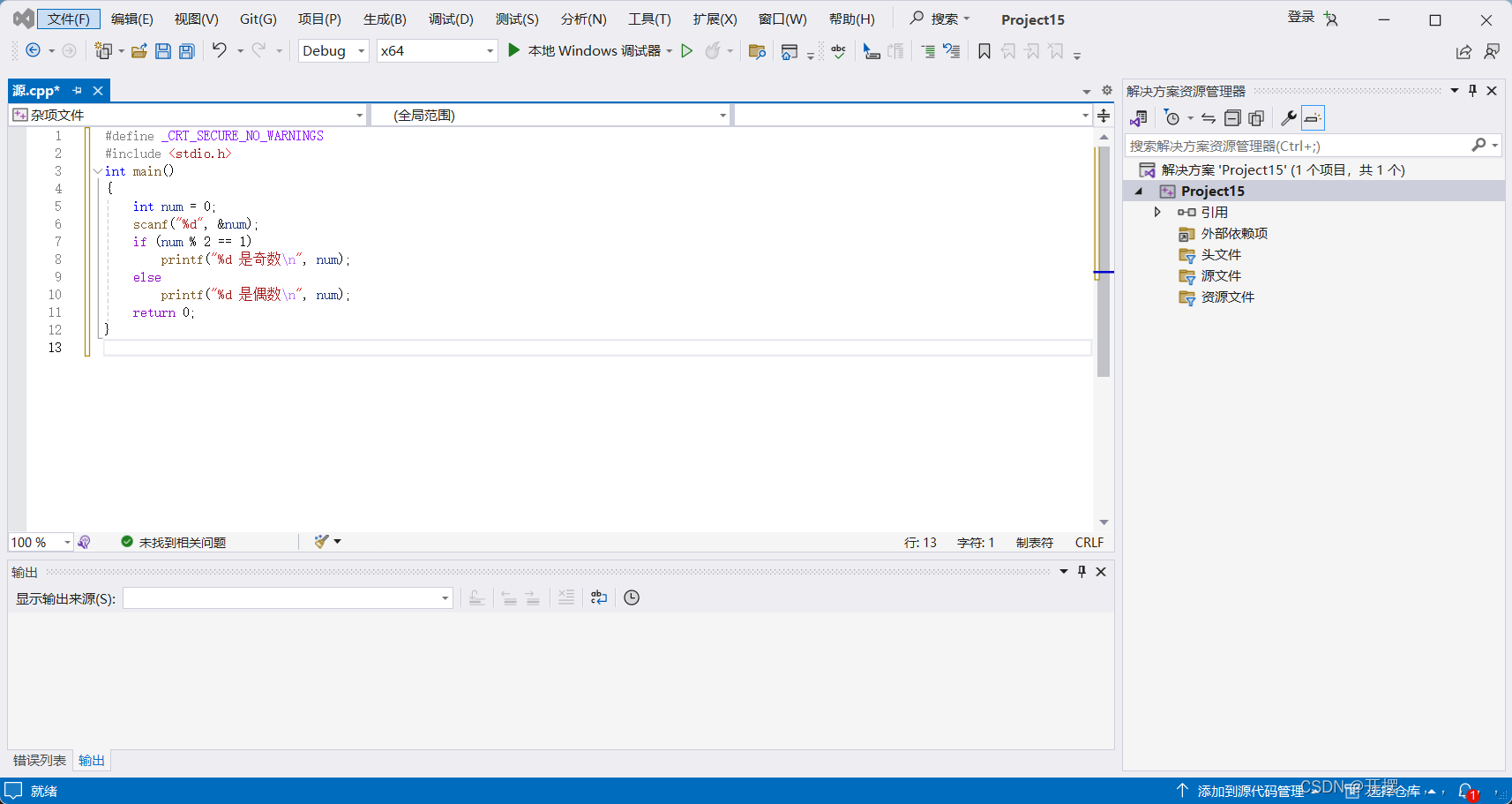Open the x64 platform dropdown
1512x804 pixels.
[x=438, y=50]
